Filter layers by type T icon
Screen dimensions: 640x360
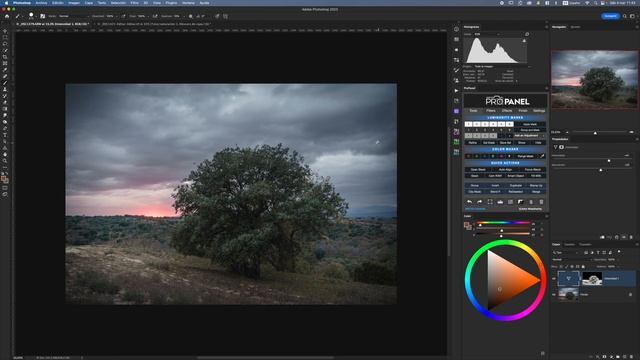(x=598, y=253)
